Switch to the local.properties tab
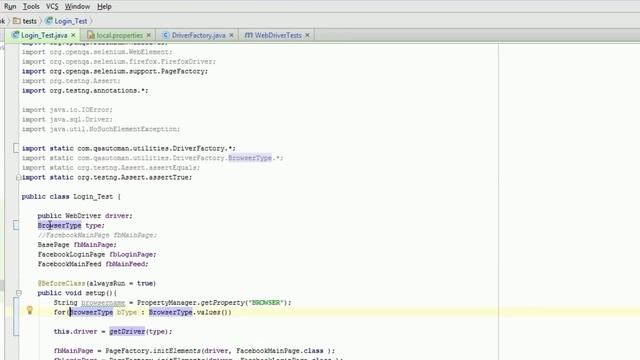 tap(120, 36)
